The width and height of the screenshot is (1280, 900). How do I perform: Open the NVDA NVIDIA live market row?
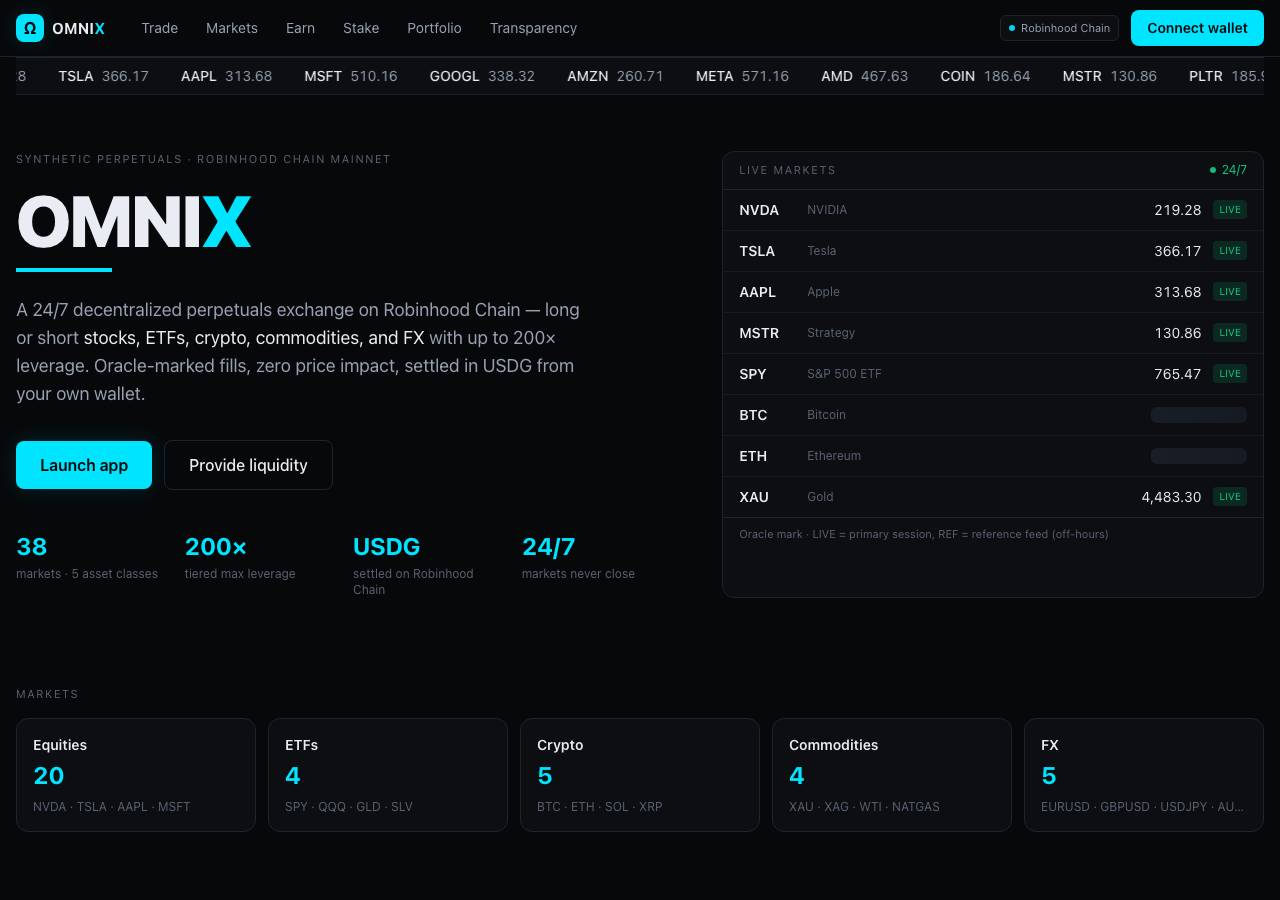[x=993, y=210]
